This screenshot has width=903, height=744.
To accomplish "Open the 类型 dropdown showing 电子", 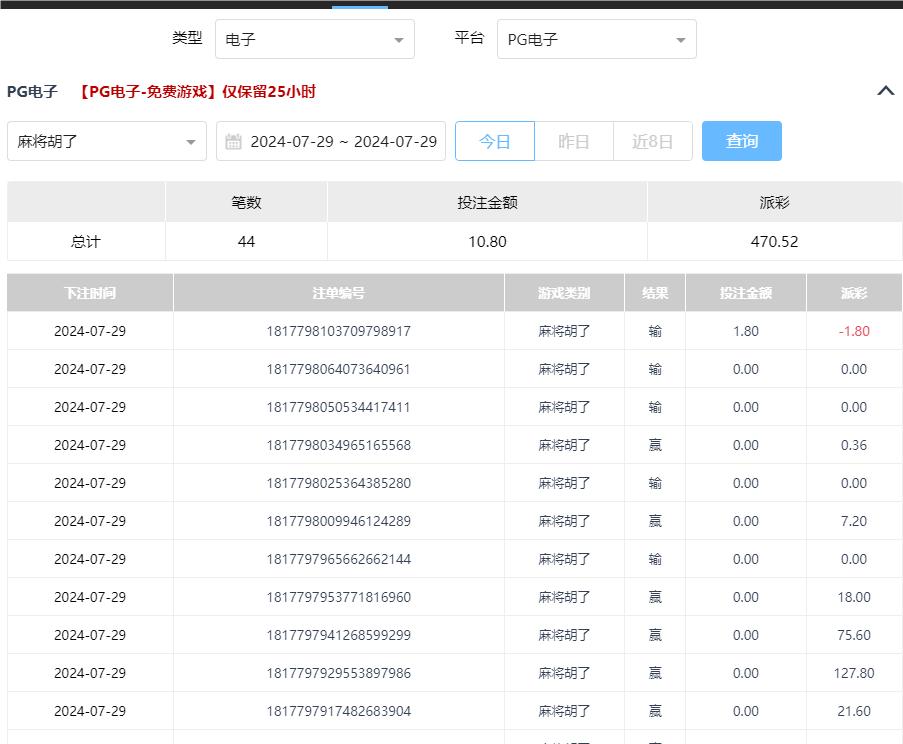I will click(314, 40).
